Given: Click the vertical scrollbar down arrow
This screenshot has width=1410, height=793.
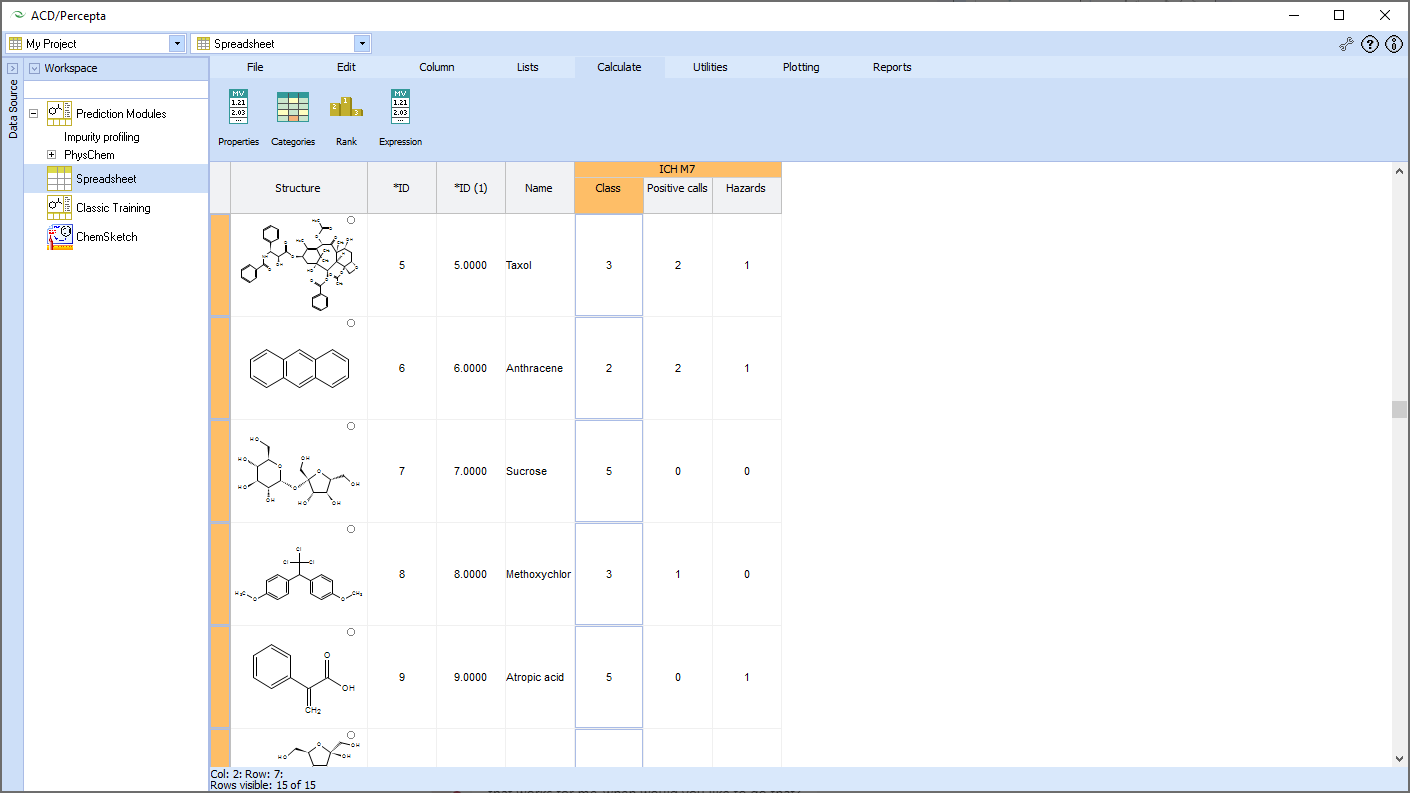Looking at the screenshot, I should point(1399,759).
